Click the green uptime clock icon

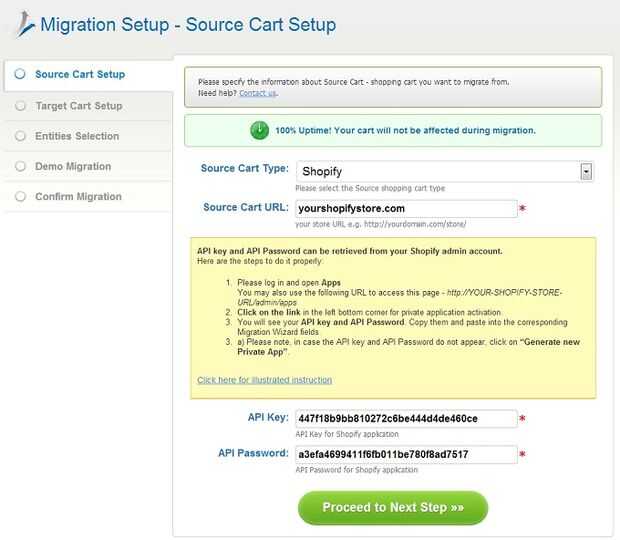(x=258, y=130)
